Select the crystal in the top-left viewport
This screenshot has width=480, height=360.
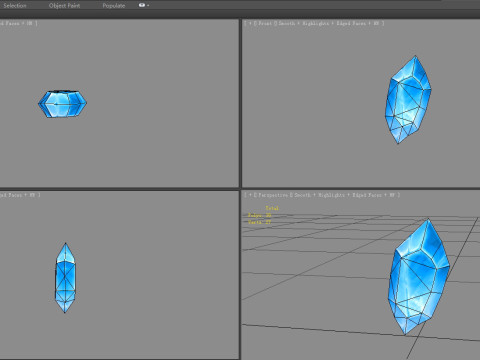click(62, 104)
